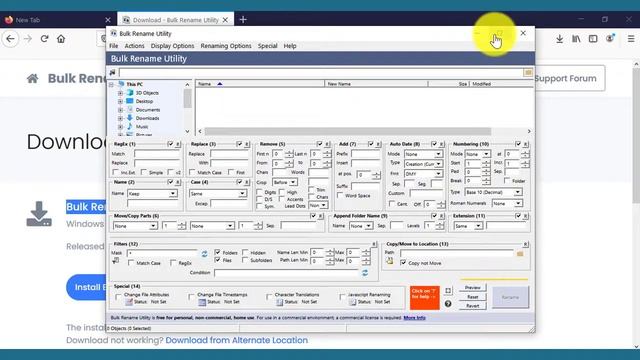Image resolution: width=640 pixels, height=360 pixels.
Task: Click the Name (2) reset R button
Action: 178,182
